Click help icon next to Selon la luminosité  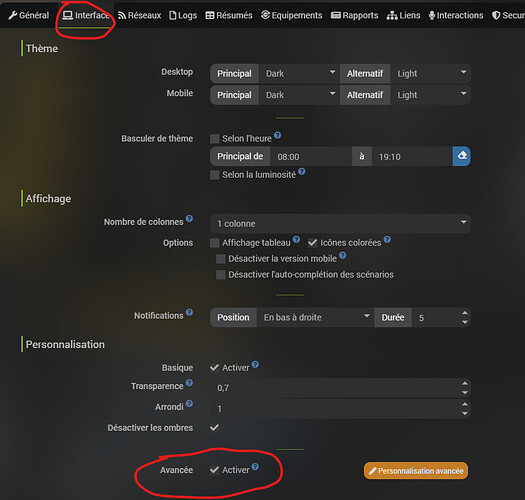tap(302, 171)
